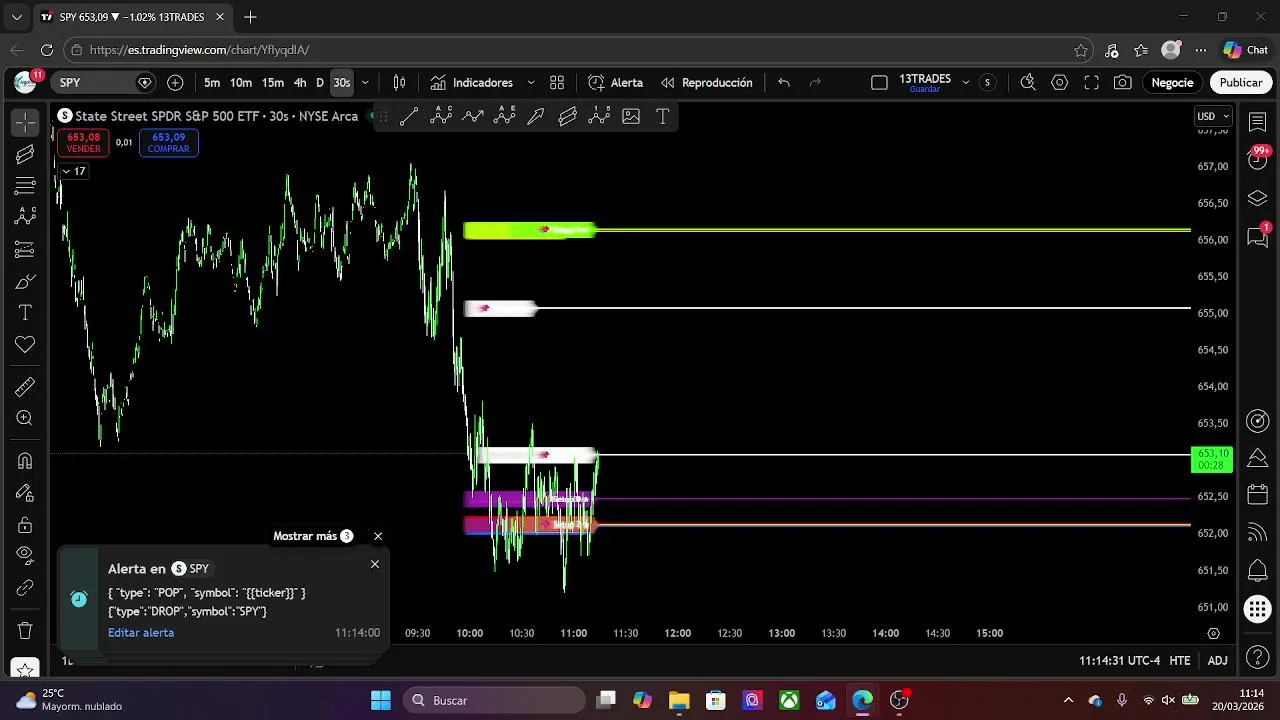This screenshot has height=720, width=1280.
Task: Toggle stay in drawing mode
Action: (x=25, y=493)
